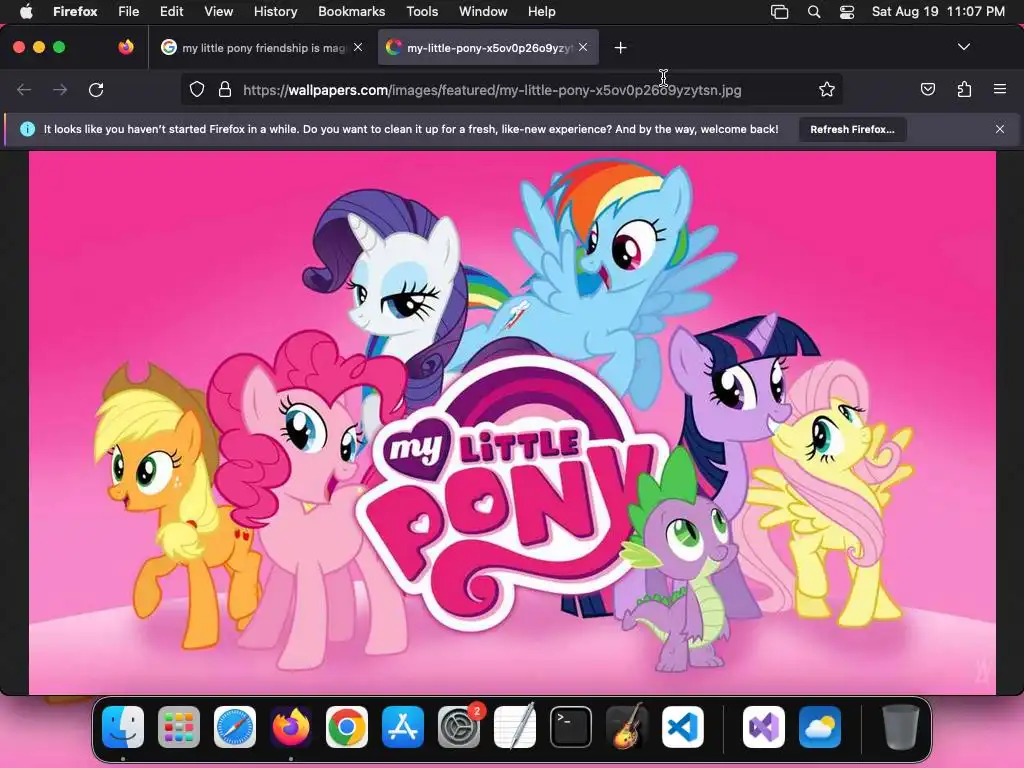Click the notification info icon
Screen dimensions: 1024x768
pyautogui.click(x=27, y=129)
